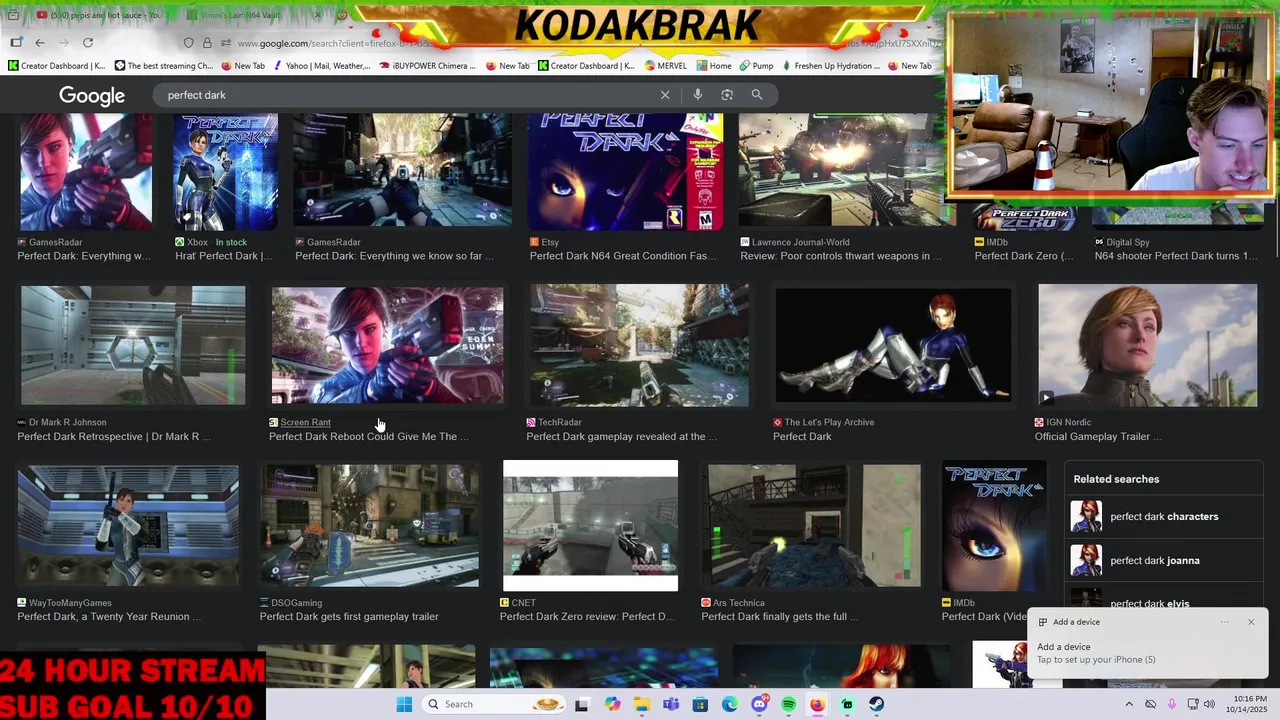The image size is (1280, 720).
Task: Open Google Lens search-by-image icon
Action: 727,95
